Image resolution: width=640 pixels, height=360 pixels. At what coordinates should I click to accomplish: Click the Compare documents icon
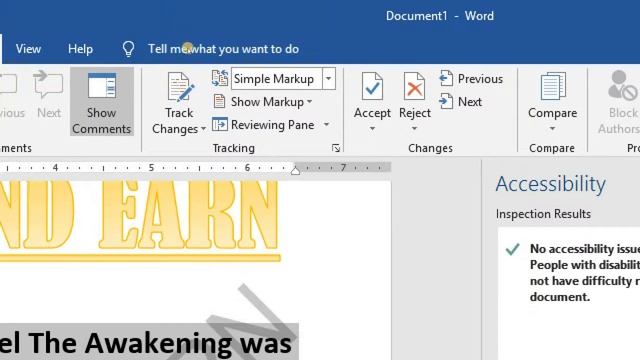[x=553, y=86]
